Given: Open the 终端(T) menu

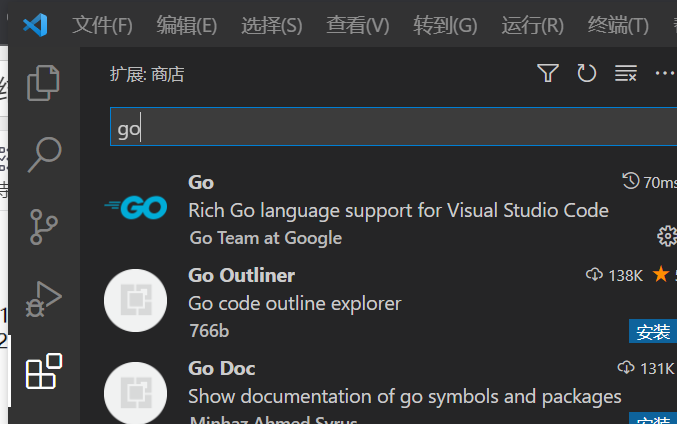Looking at the screenshot, I should point(618,25).
